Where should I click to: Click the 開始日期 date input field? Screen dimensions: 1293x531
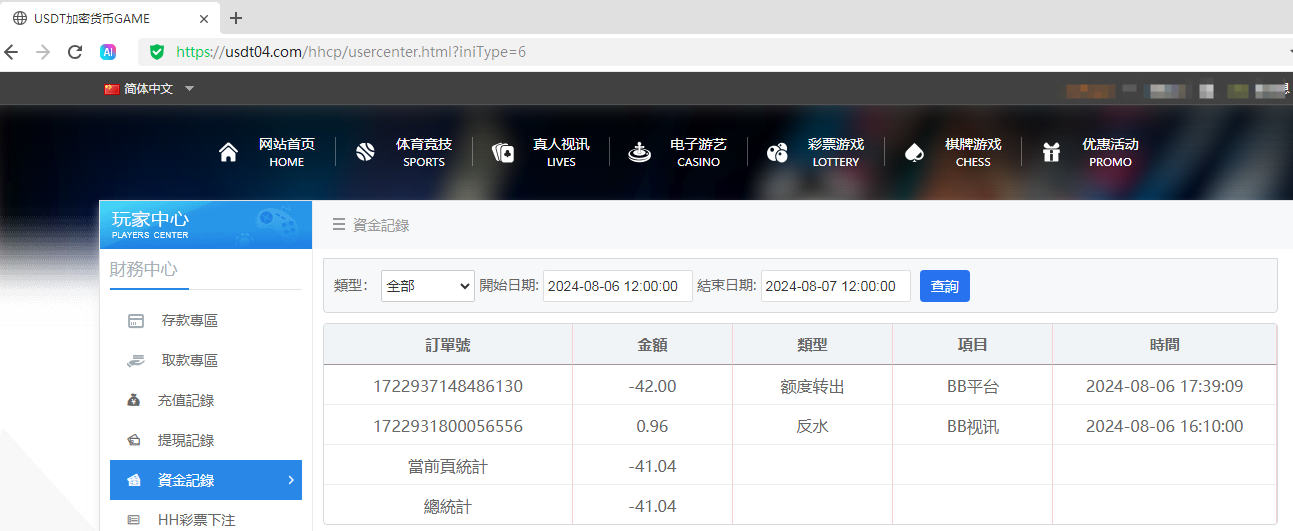click(x=617, y=286)
